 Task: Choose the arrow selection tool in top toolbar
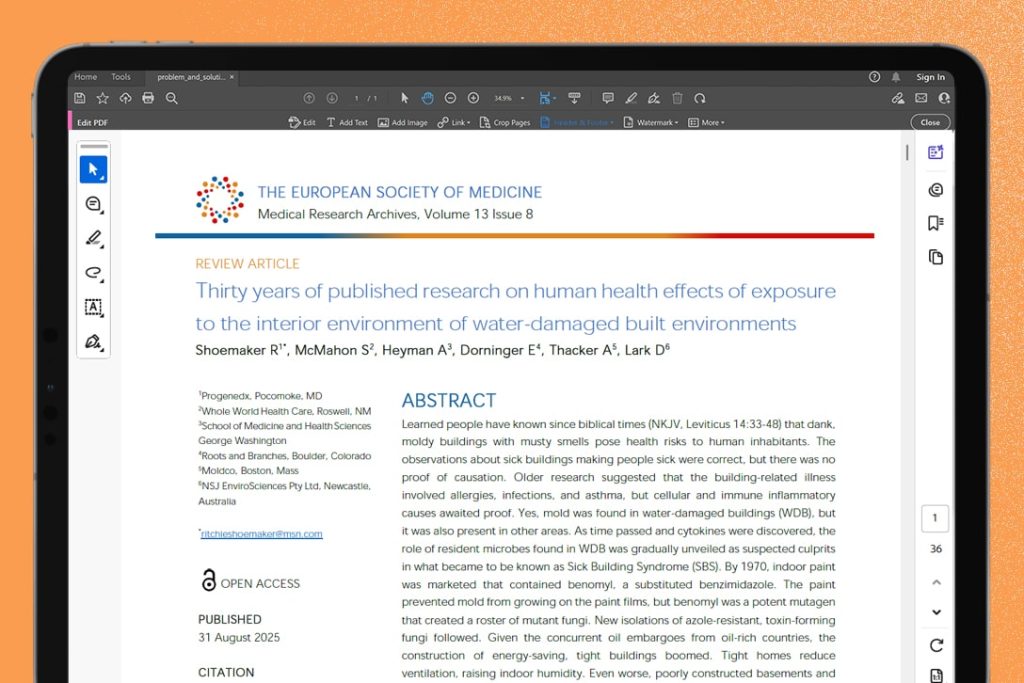tap(404, 98)
